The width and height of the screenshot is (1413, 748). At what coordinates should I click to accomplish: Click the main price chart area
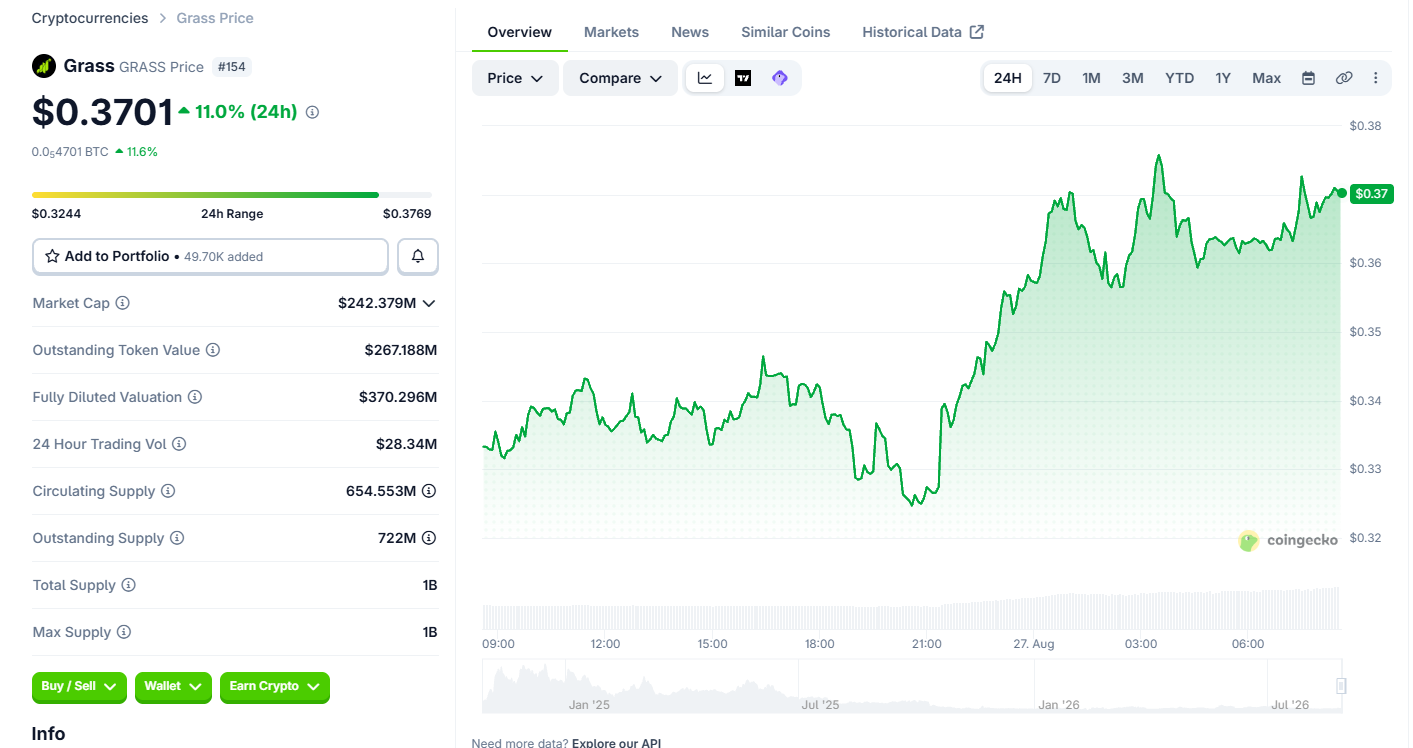(x=910, y=330)
